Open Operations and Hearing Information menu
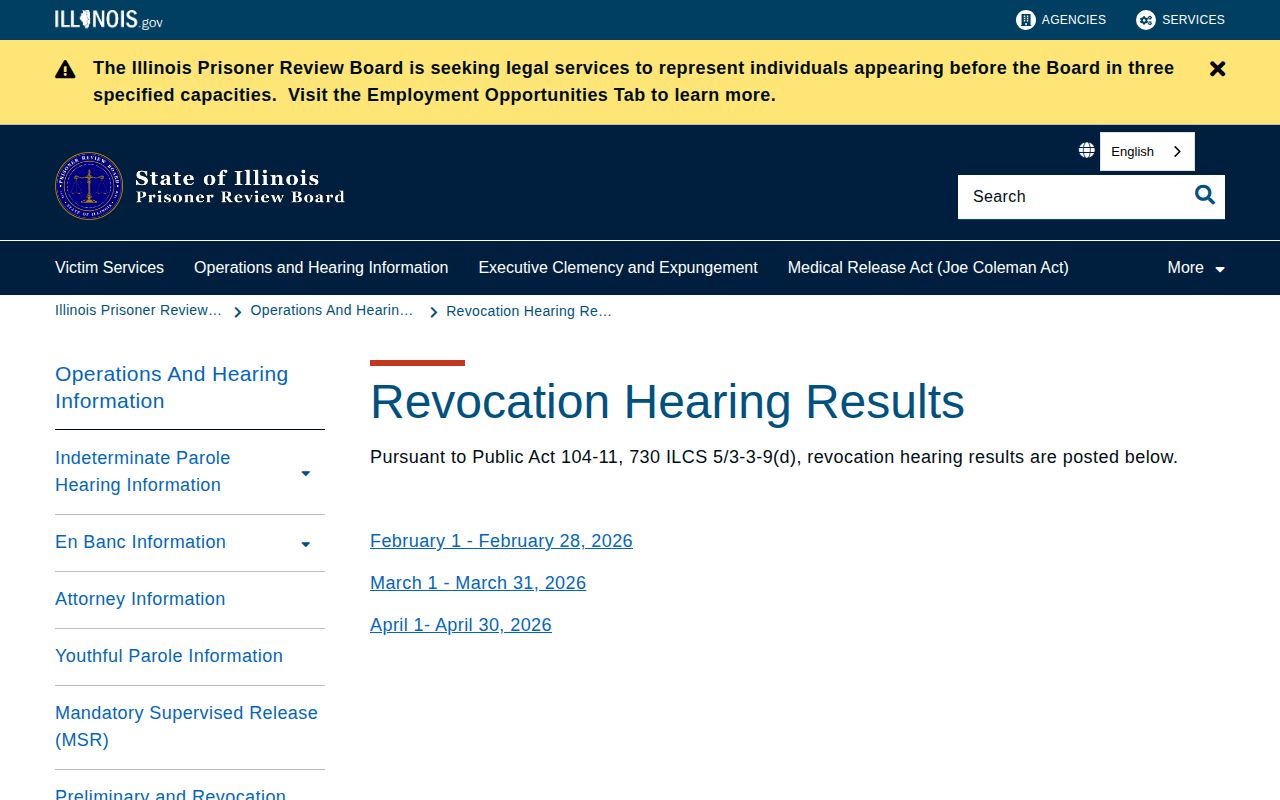 321,267
